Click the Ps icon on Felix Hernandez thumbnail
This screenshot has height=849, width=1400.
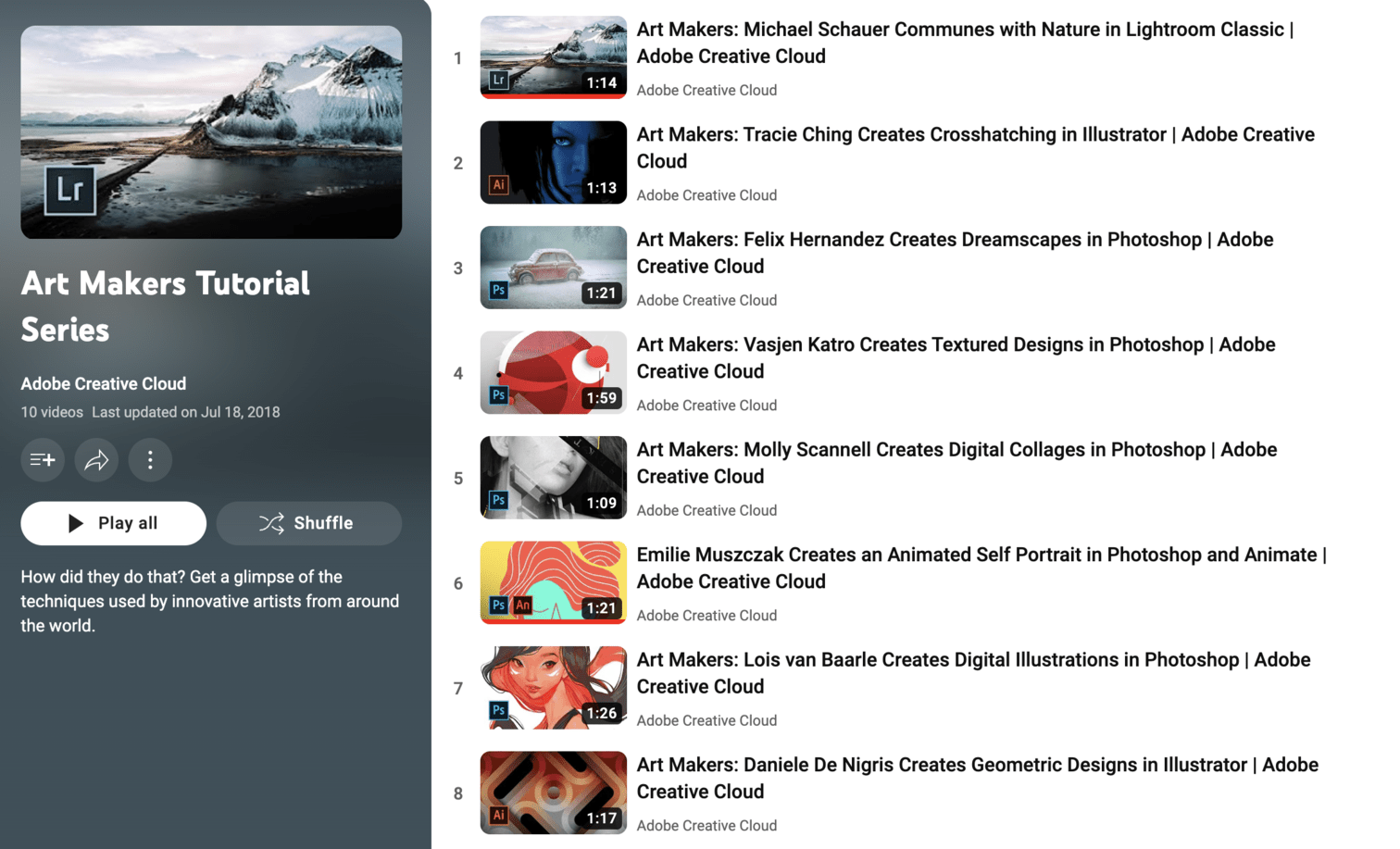[498, 290]
